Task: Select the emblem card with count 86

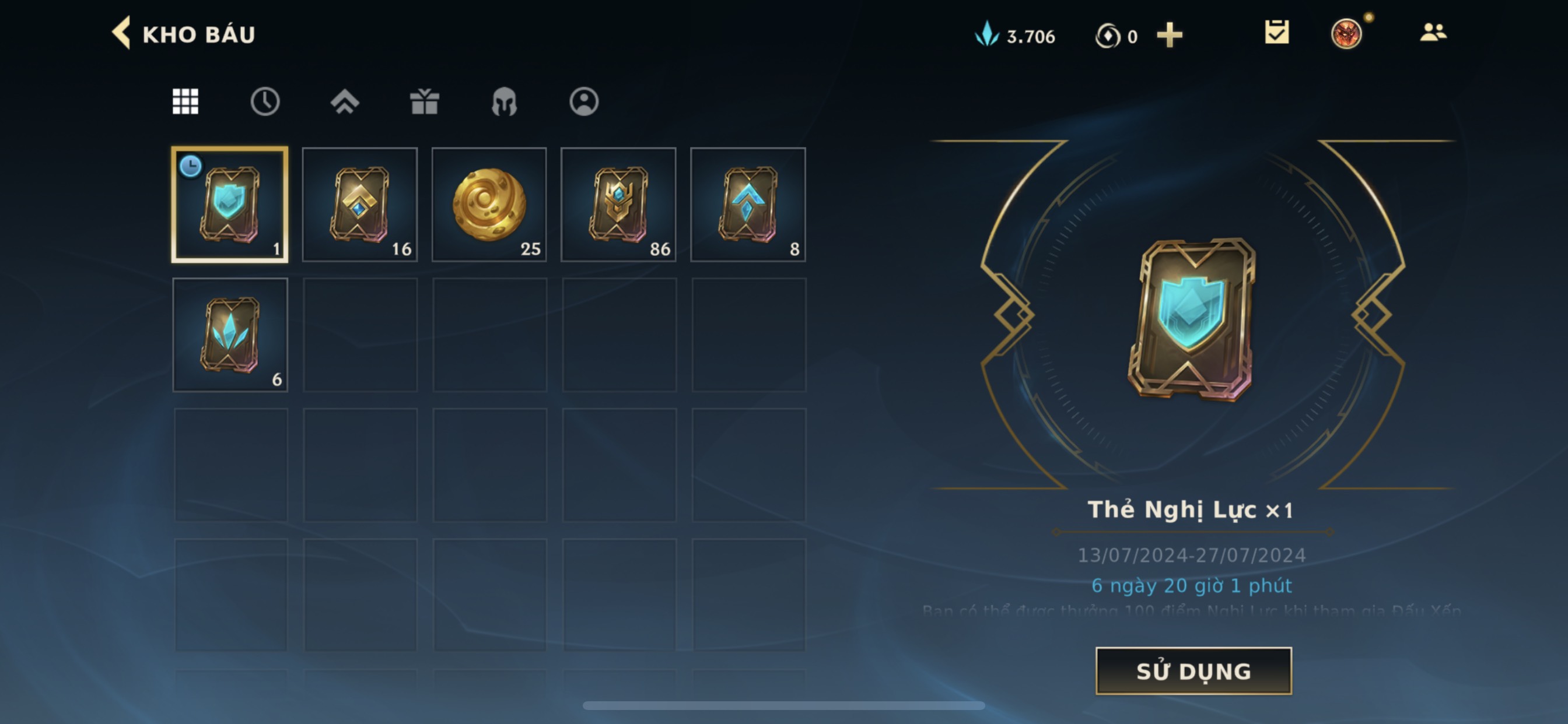Action: [618, 205]
